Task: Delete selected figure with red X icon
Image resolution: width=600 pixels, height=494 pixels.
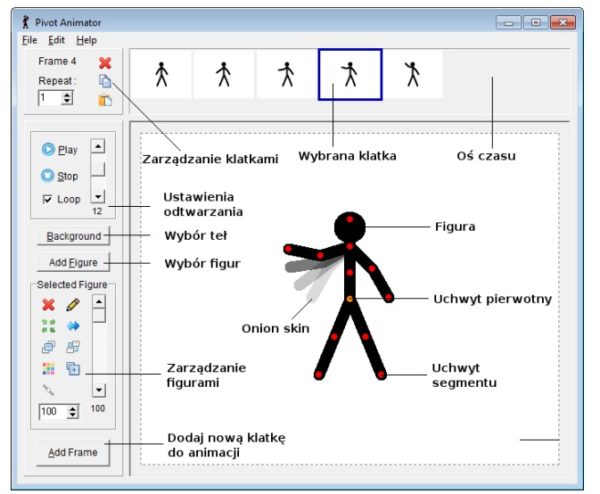Action: point(47,304)
